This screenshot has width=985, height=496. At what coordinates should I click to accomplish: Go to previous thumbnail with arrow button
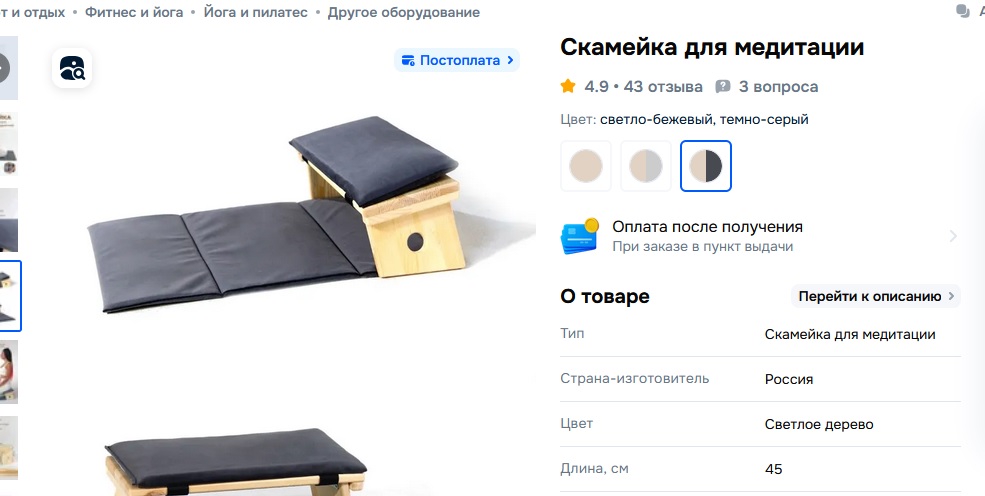[x=3, y=67]
